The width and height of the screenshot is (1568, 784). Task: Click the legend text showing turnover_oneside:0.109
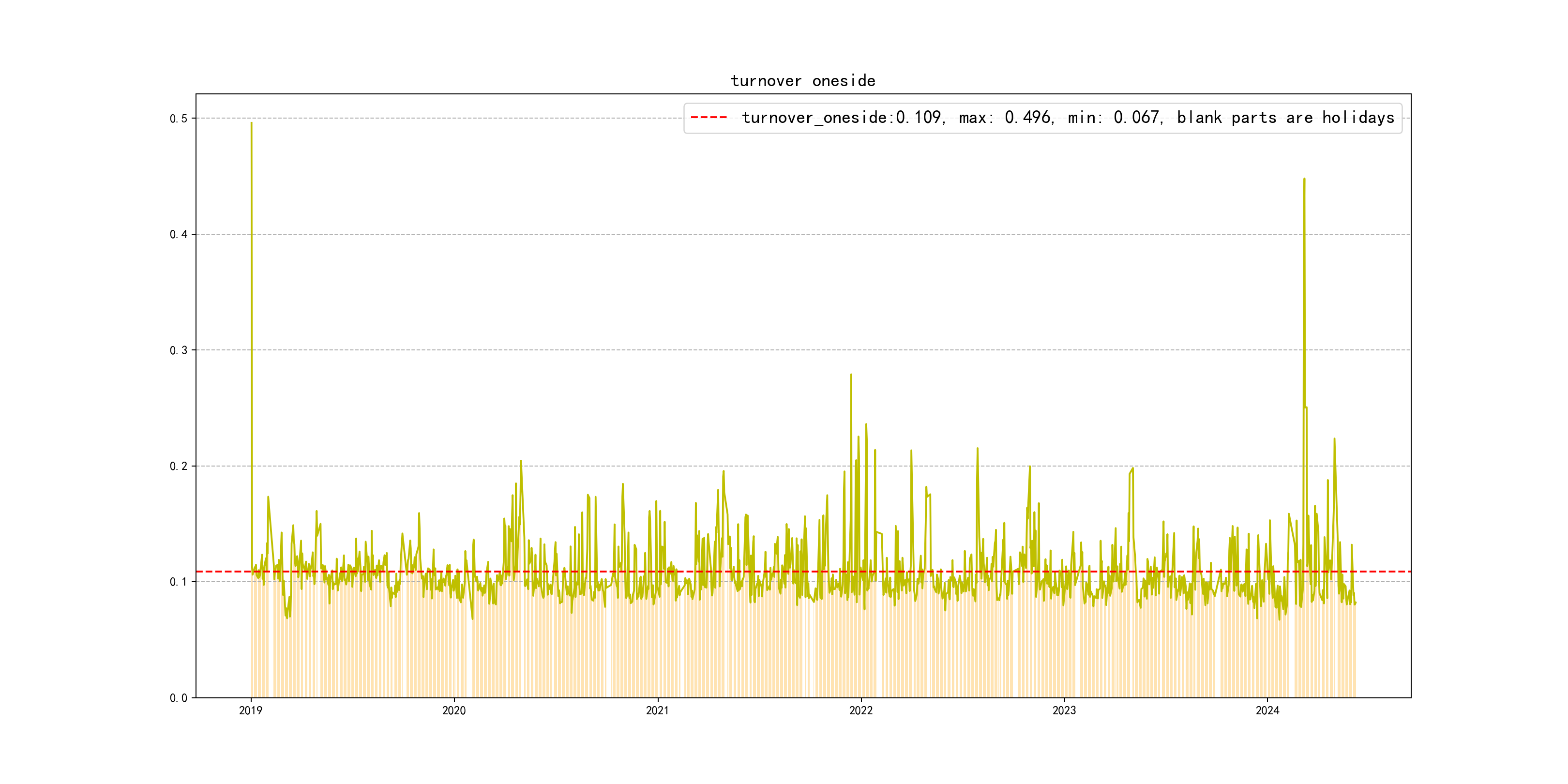coord(842,118)
